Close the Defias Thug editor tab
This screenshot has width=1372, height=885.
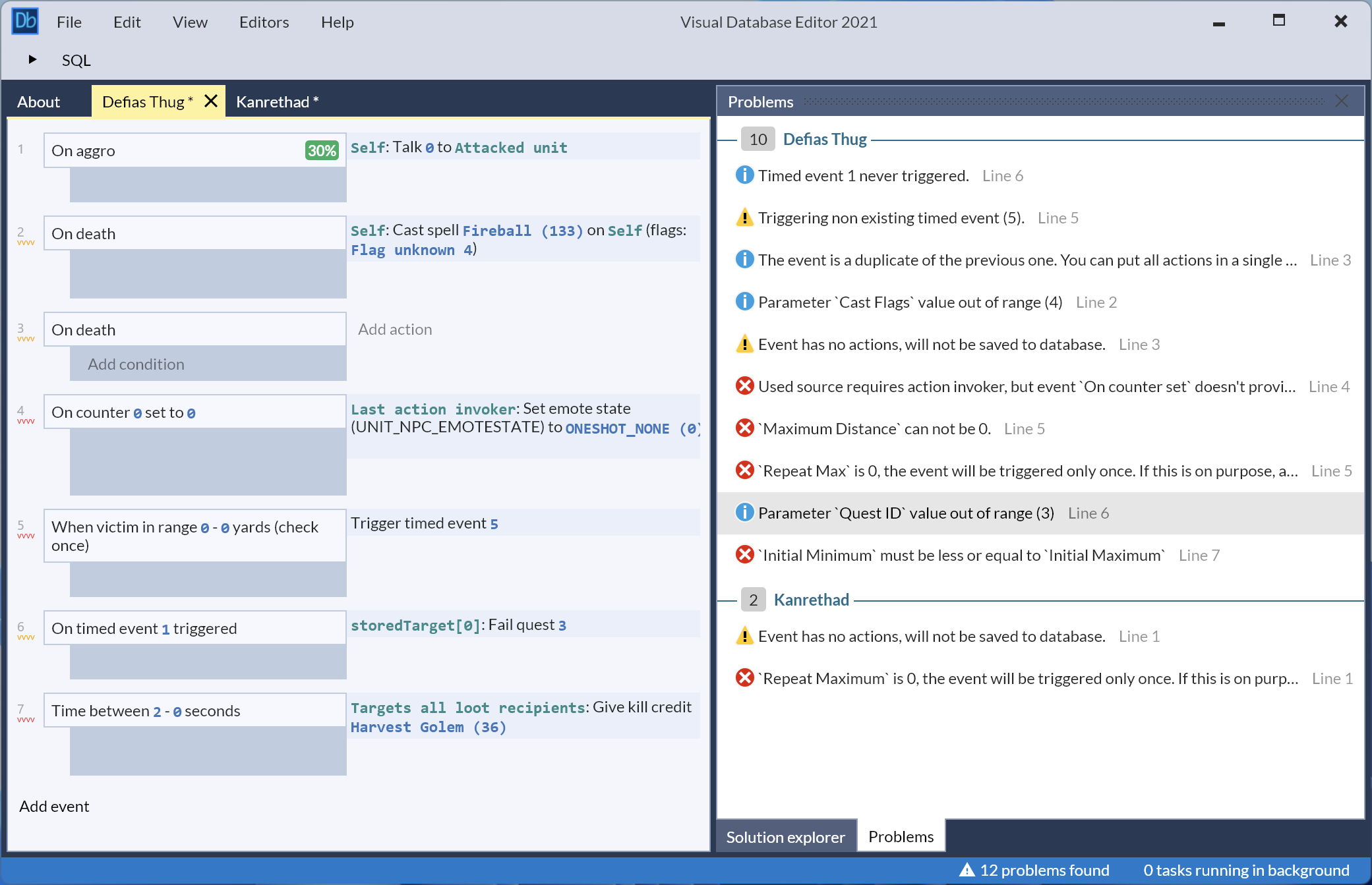point(210,101)
